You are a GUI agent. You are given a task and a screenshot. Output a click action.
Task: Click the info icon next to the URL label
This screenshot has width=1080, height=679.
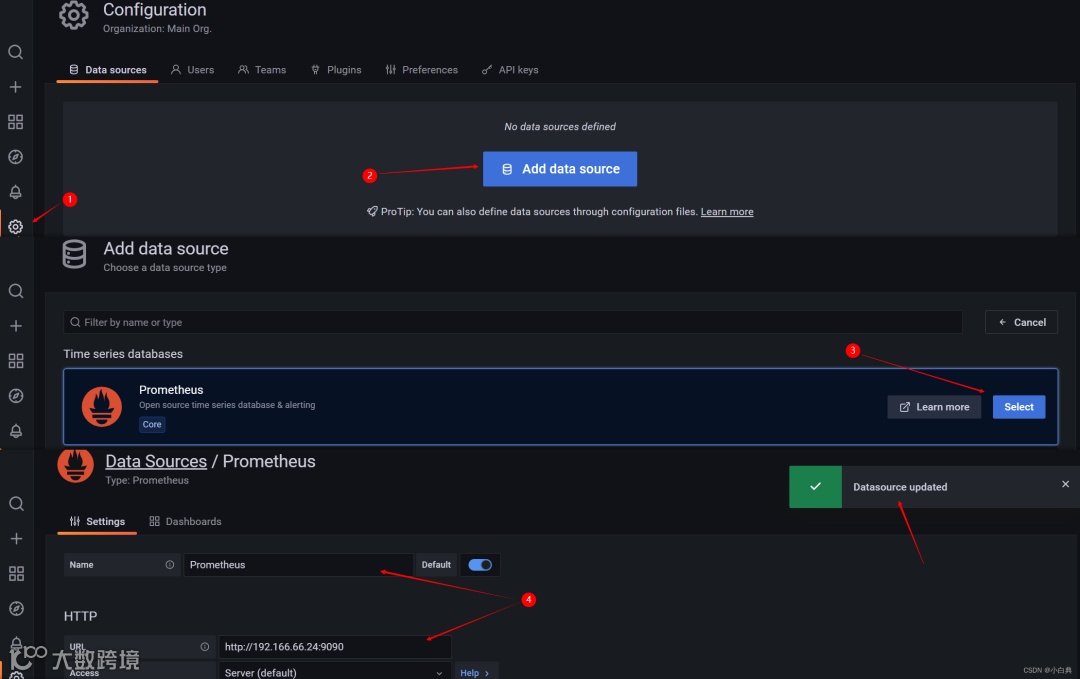[205, 647]
